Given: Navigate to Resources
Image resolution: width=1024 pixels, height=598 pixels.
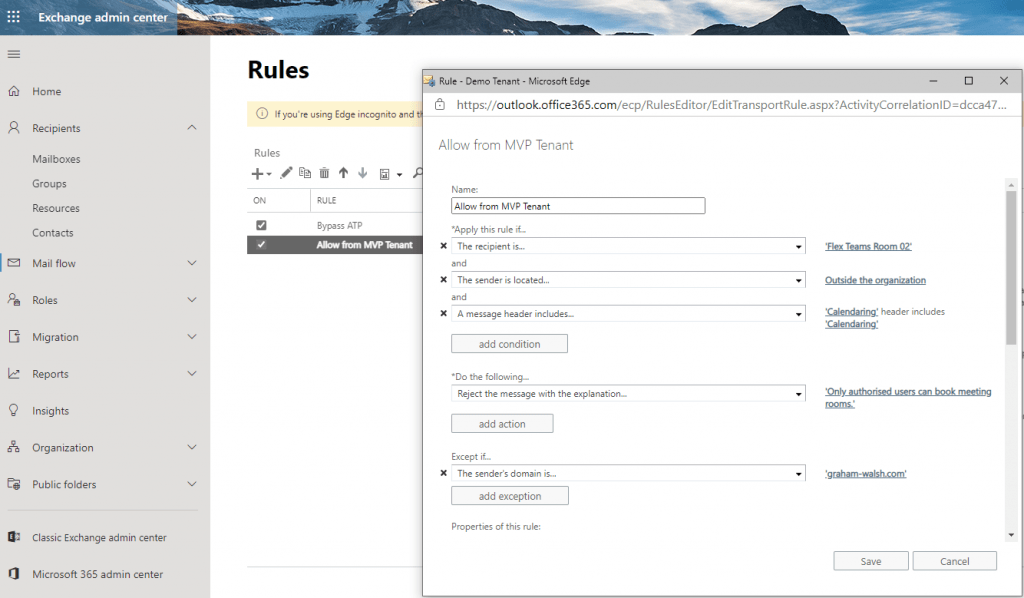Looking at the screenshot, I should point(56,208).
